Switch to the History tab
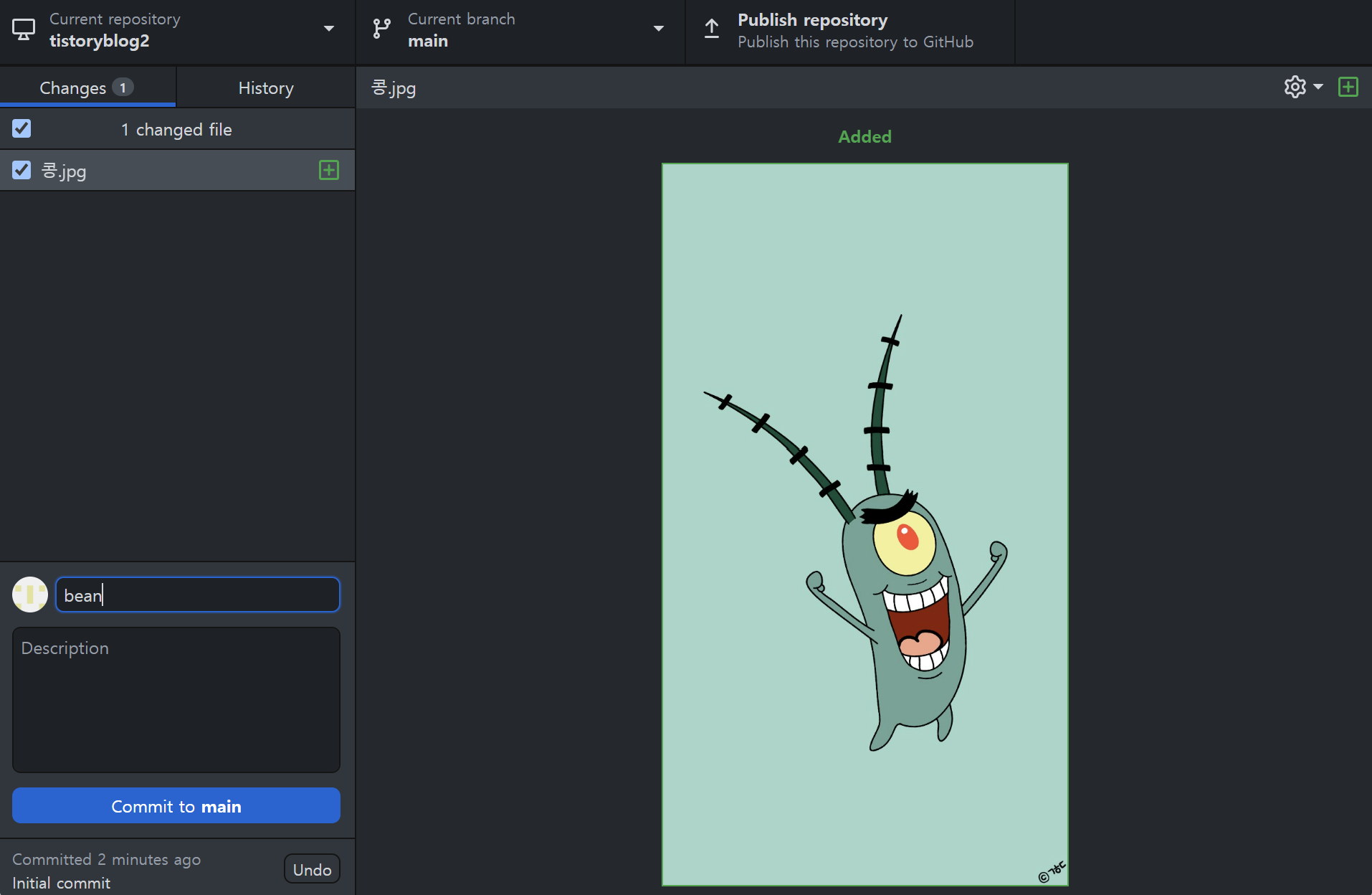Image resolution: width=1372 pixels, height=895 pixels. click(x=266, y=87)
